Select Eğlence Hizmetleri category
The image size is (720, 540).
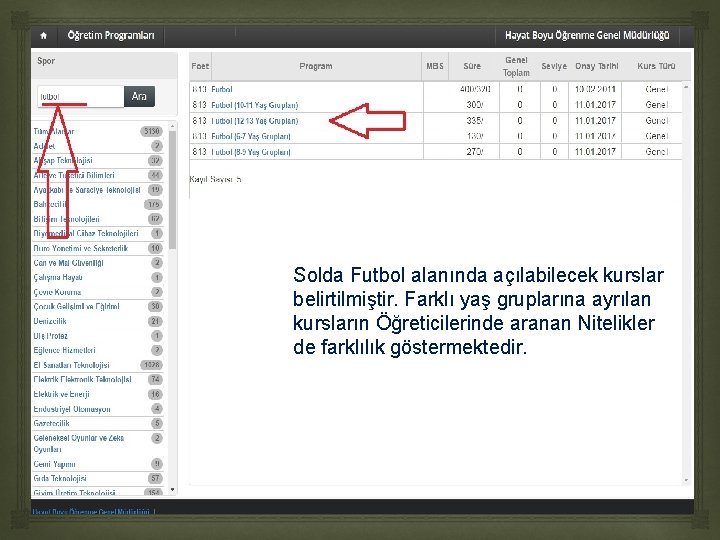(64, 350)
